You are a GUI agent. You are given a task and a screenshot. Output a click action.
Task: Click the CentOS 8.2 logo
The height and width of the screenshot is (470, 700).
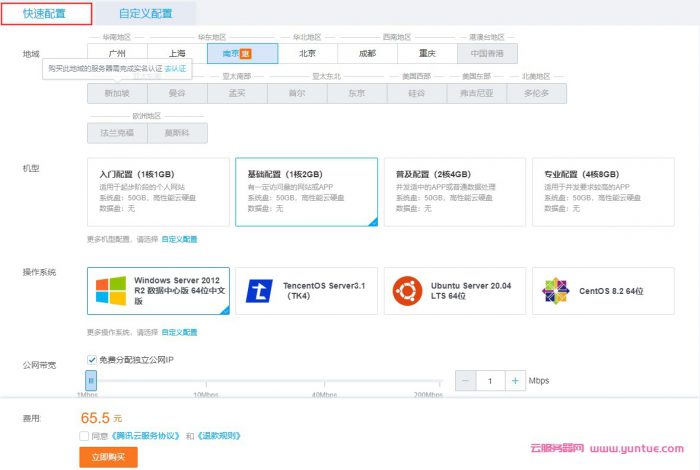point(555,291)
